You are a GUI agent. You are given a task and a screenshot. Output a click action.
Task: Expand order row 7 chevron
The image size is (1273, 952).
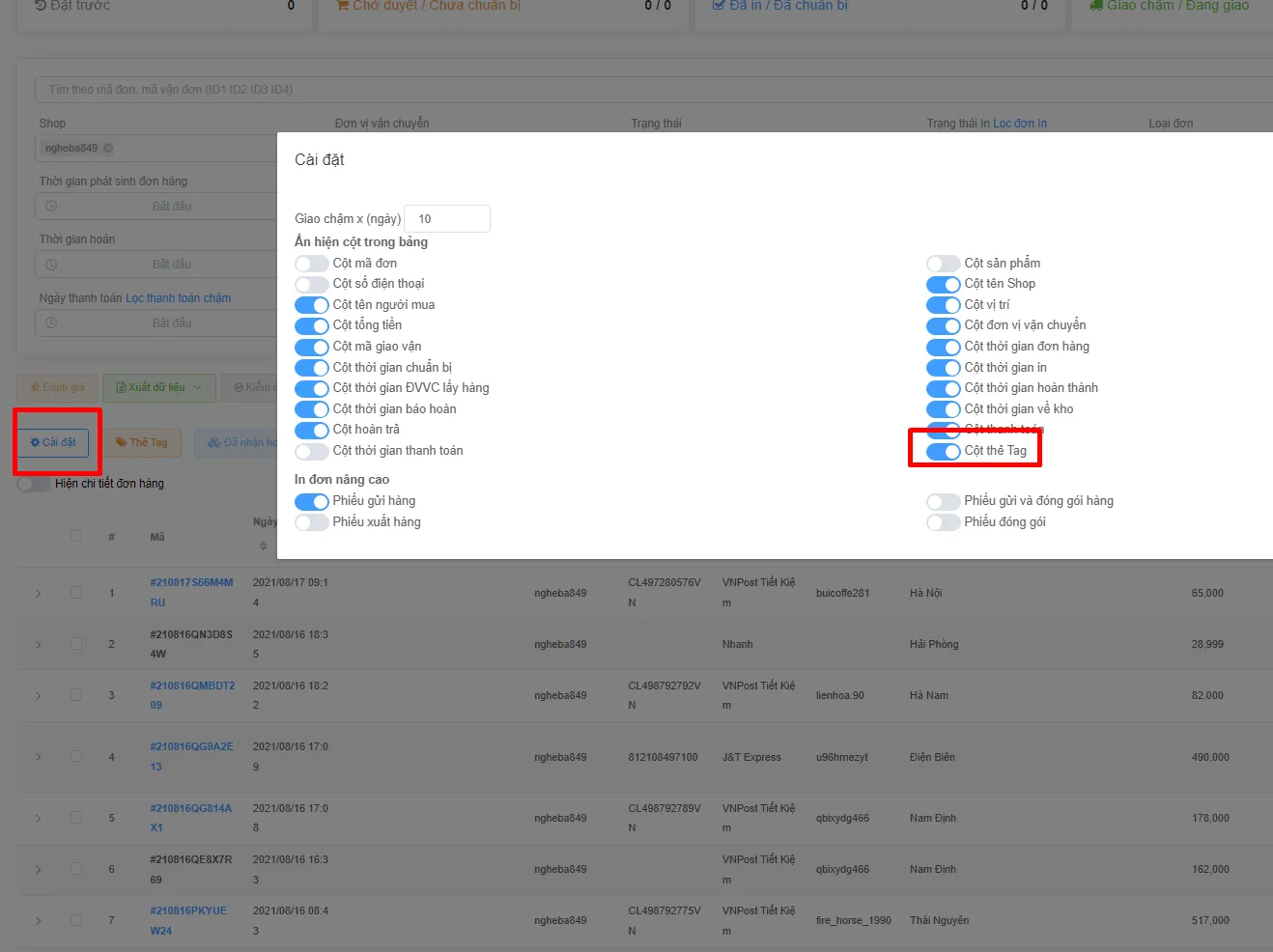[39, 920]
